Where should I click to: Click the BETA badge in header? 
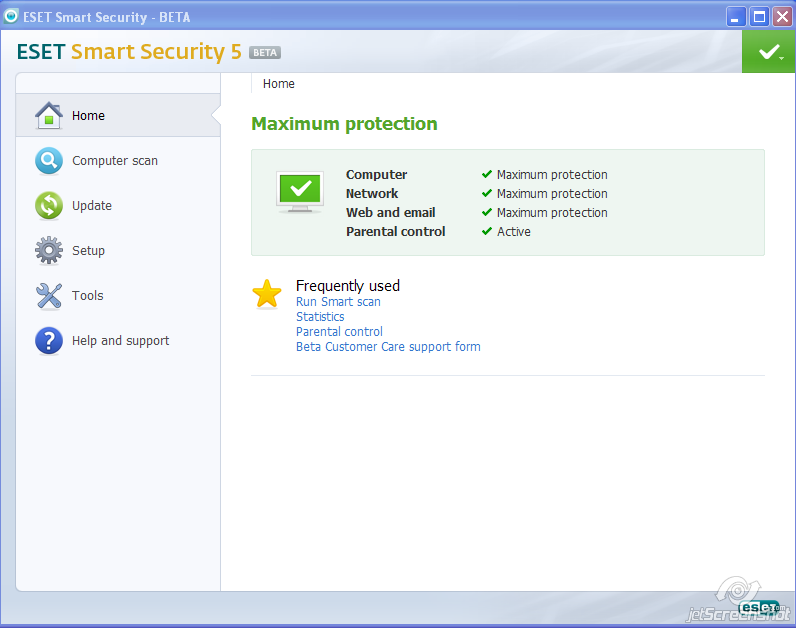pyautogui.click(x=264, y=53)
